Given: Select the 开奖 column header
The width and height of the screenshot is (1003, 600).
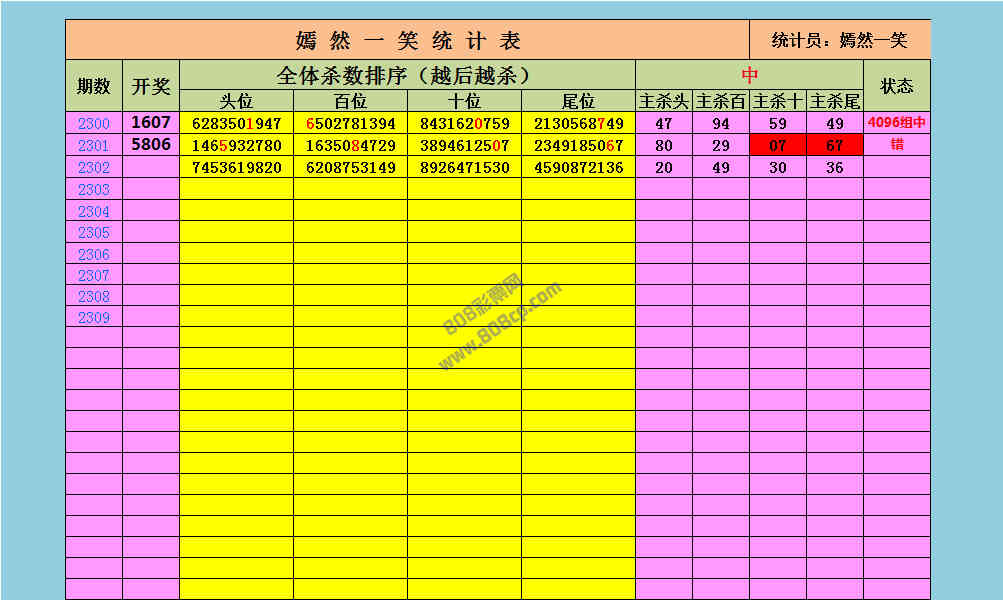Looking at the screenshot, I should (x=151, y=86).
